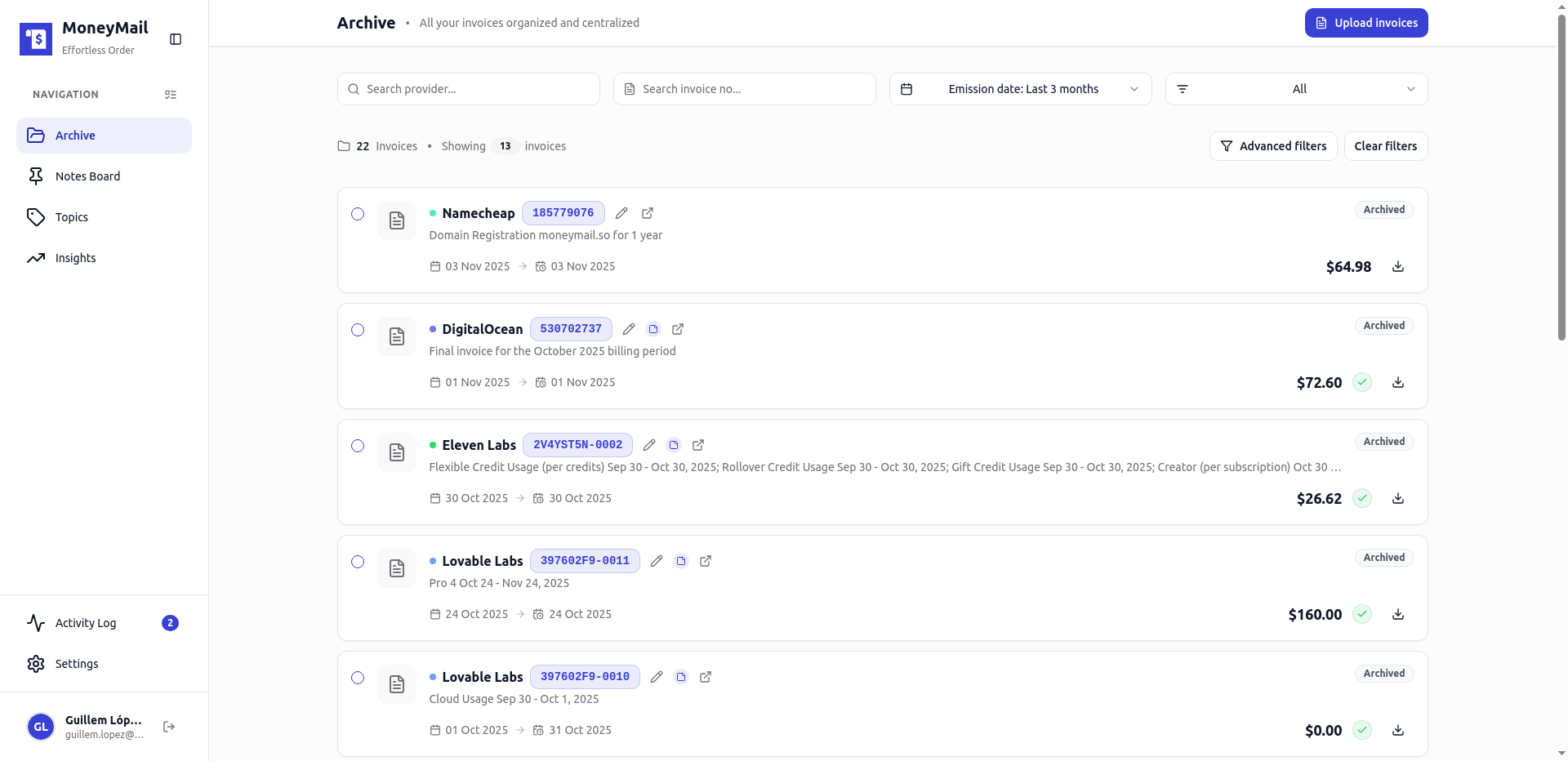Click the Upload invoices button
Viewport: 1568px width, 761px height.
coord(1366,23)
